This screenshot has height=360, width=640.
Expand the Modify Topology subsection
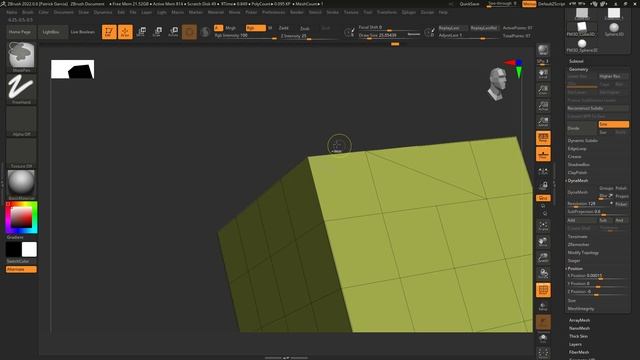click(583, 253)
